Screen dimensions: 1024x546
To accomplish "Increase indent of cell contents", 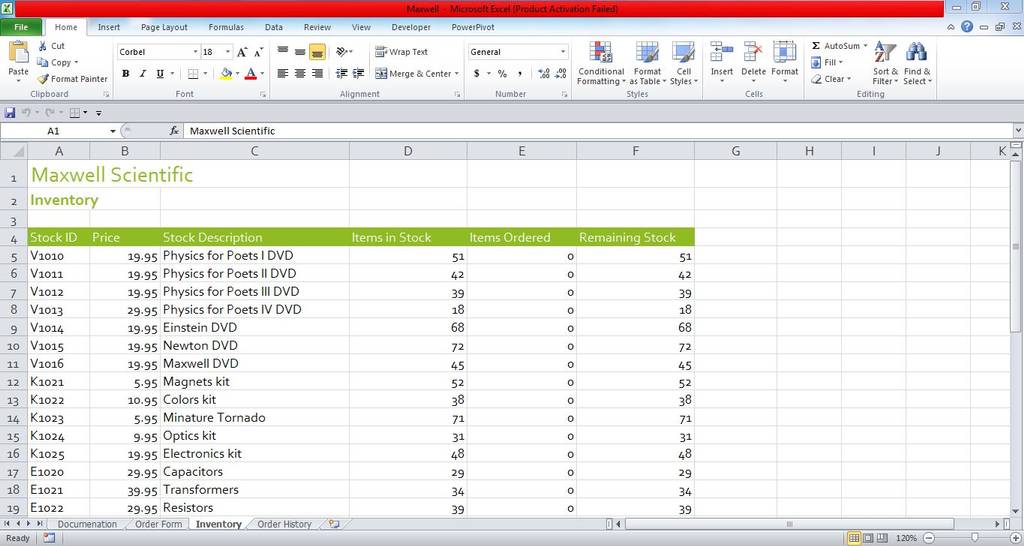I will click(359, 74).
